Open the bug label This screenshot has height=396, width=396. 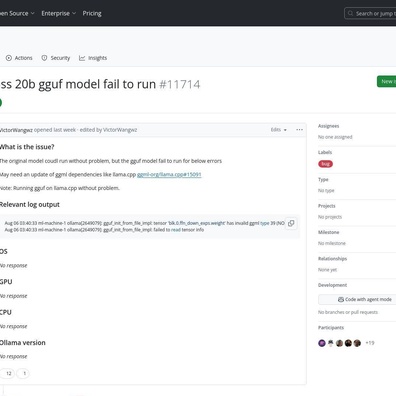tap(325, 164)
